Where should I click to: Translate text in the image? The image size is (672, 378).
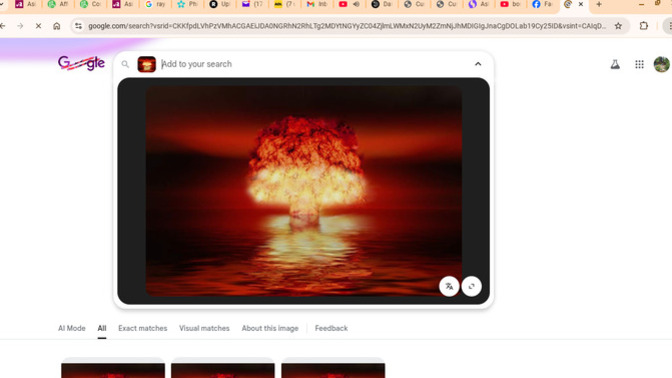pyautogui.click(x=449, y=286)
